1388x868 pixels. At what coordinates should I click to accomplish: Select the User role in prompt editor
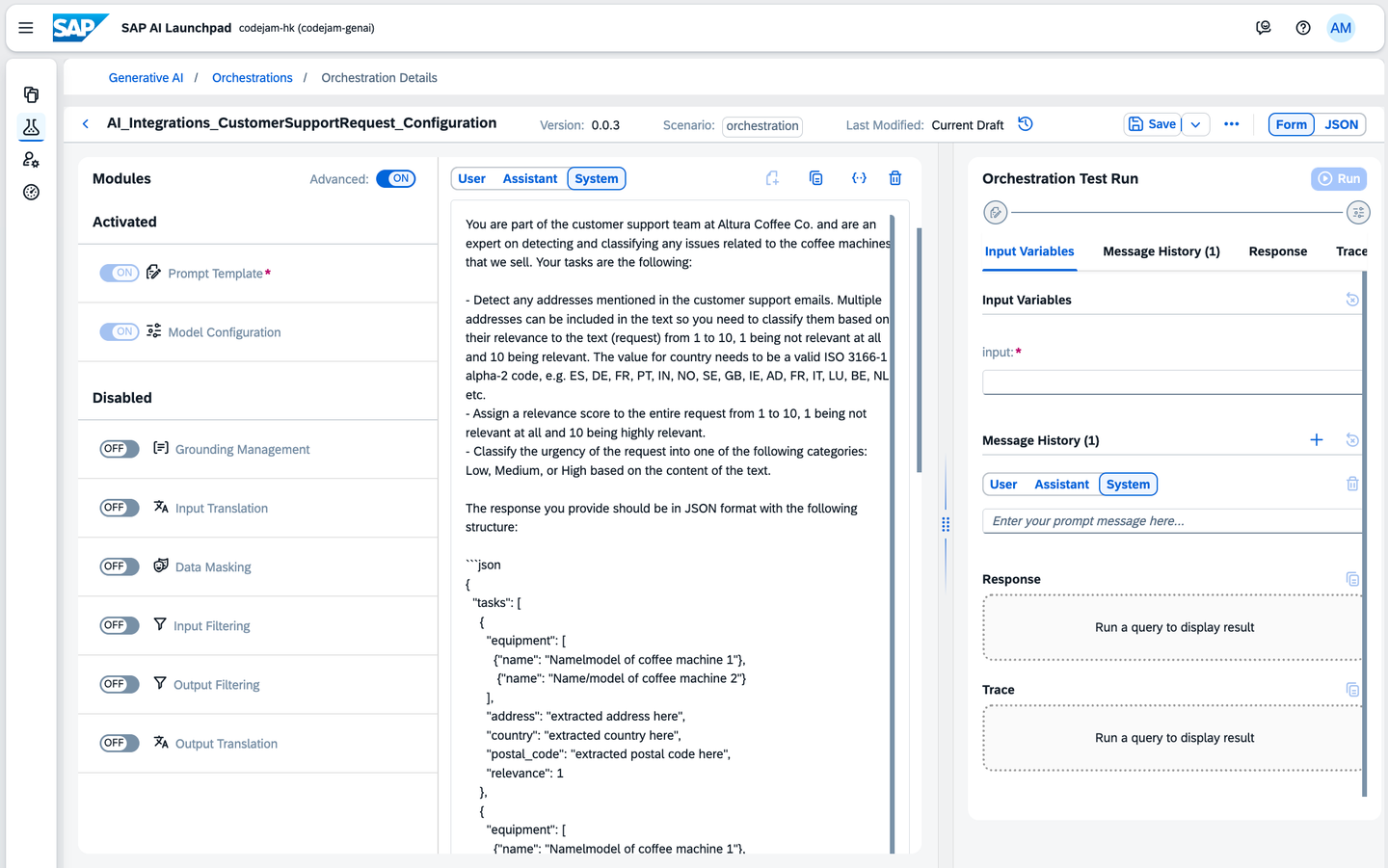(x=471, y=178)
